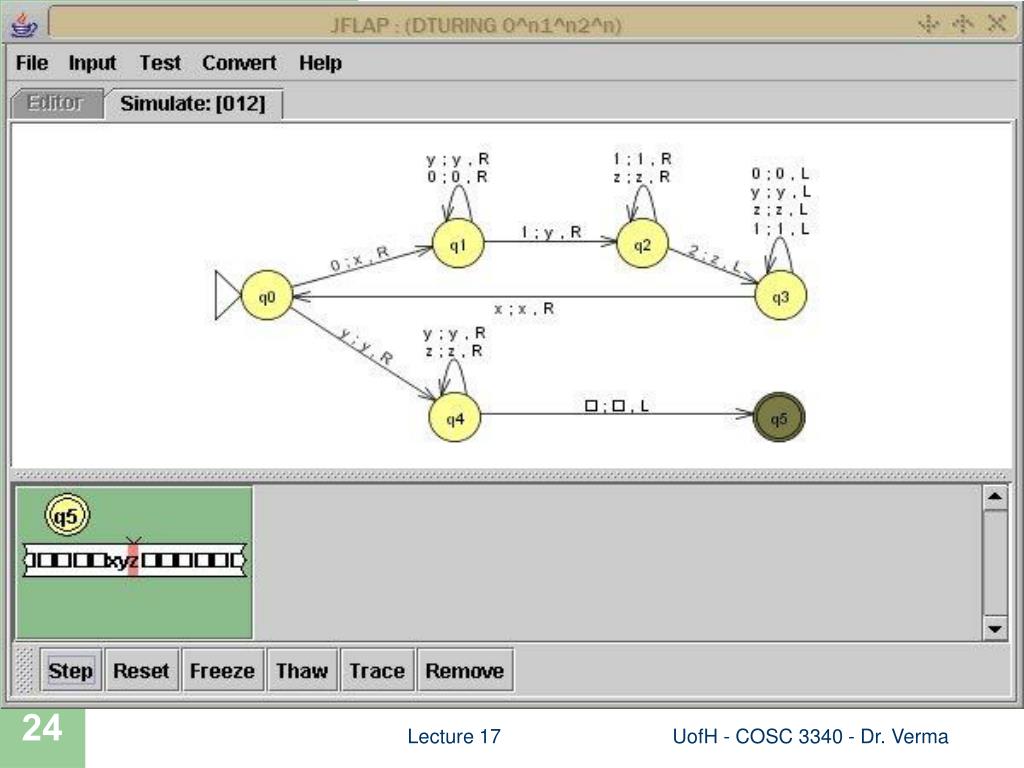Viewport: 1024px width, 768px height.
Task: Click state q2 in the diagram
Action: coord(642,244)
